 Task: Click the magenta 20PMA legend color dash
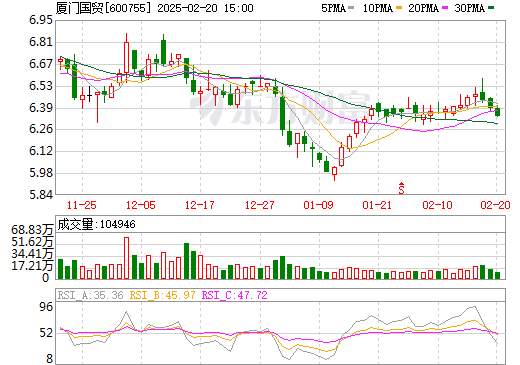click(445, 8)
